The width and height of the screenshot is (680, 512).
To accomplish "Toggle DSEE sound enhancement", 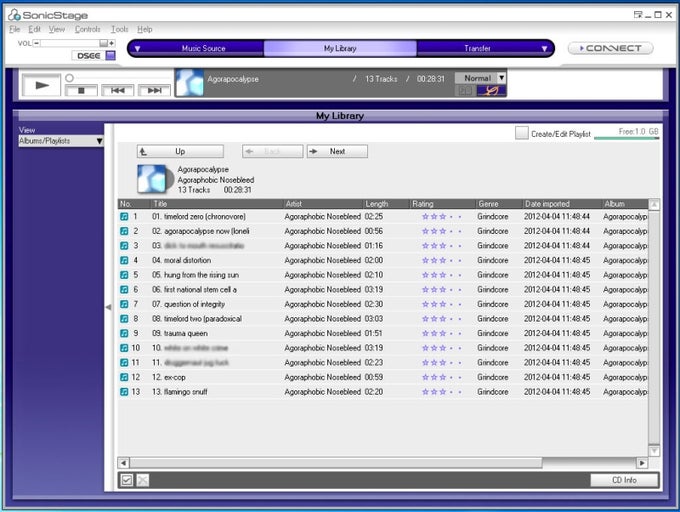I will click(94, 55).
